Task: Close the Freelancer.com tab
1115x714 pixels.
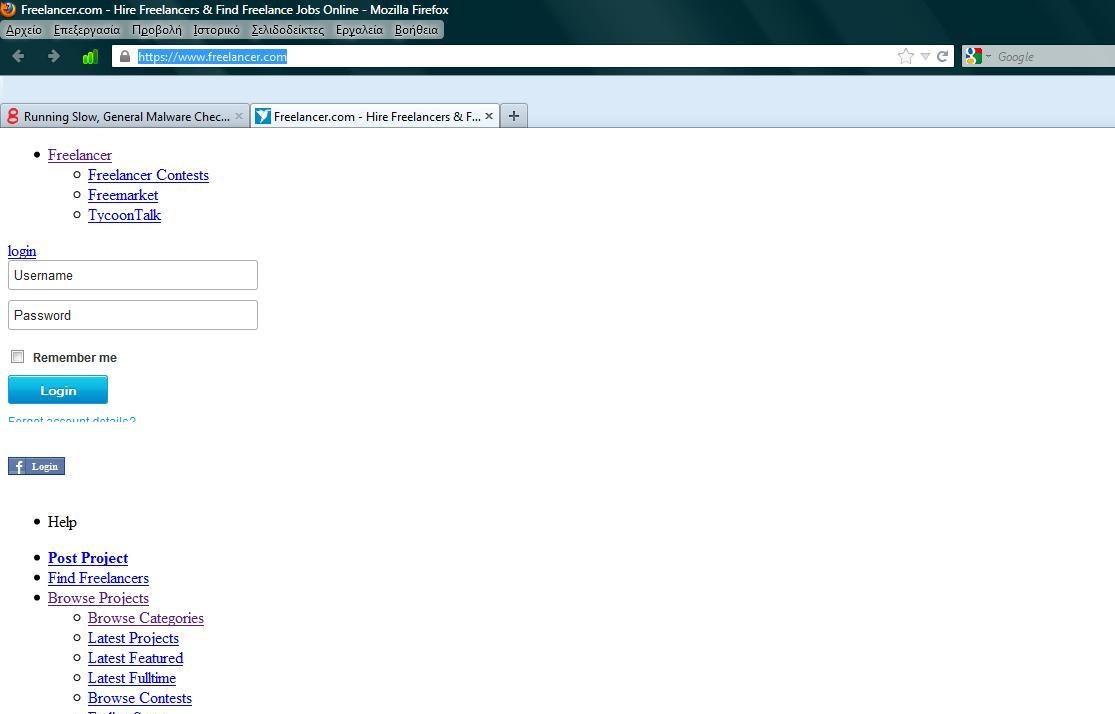Action: tap(489, 116)
